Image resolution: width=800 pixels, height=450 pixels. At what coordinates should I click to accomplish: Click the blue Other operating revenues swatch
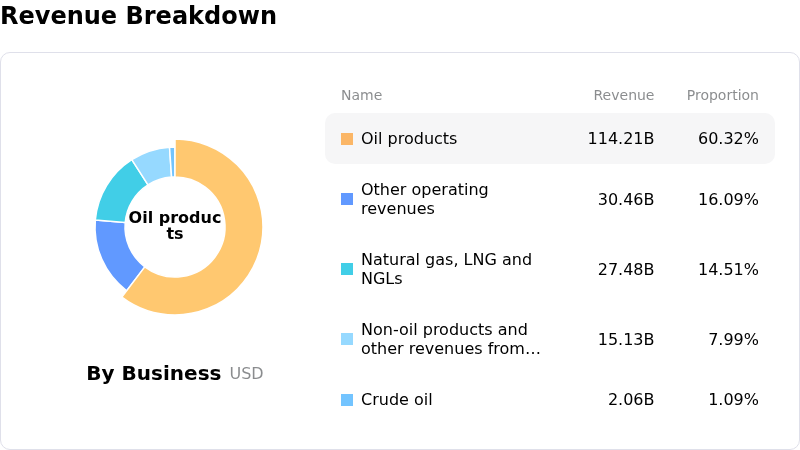click(347, 199)
